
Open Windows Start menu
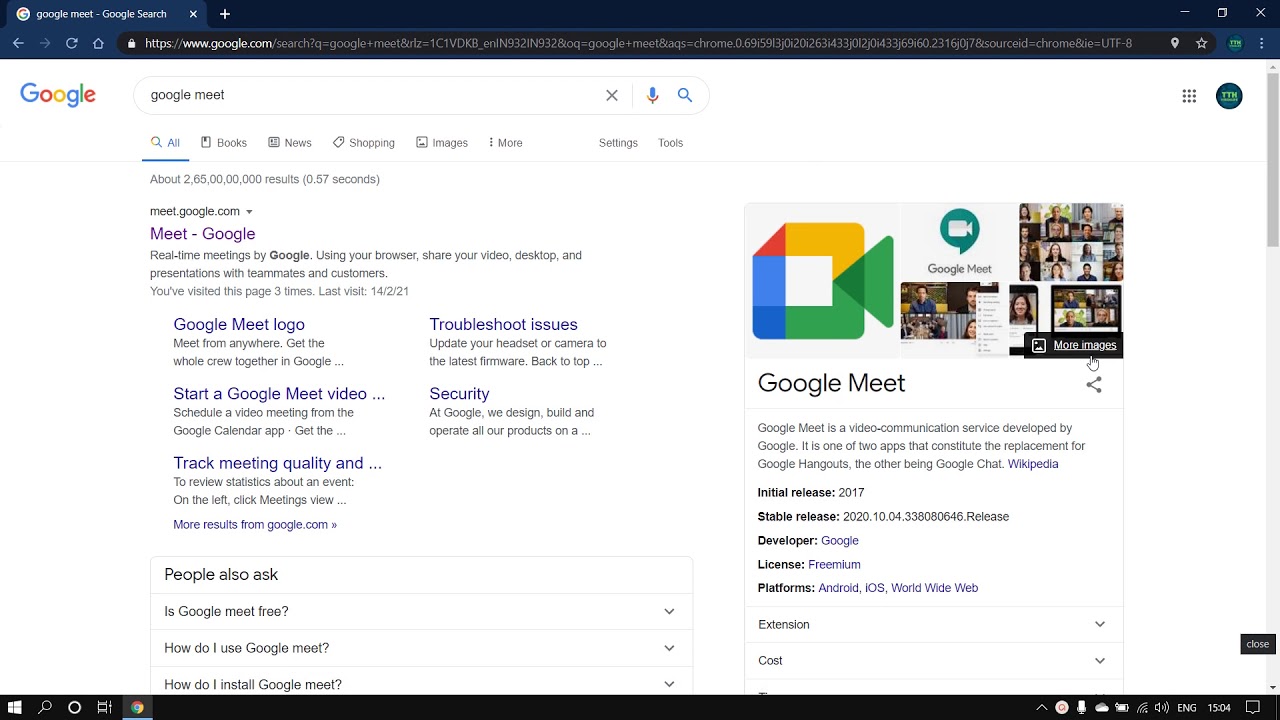coord(15,707)
